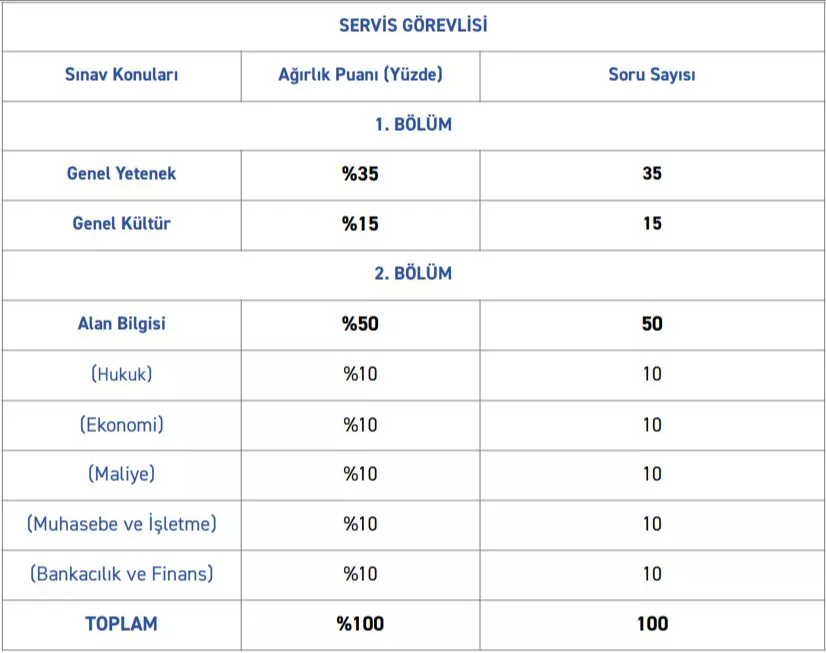
Task: Select the 1. BÖLÜM section row
Action: point(413,125)
